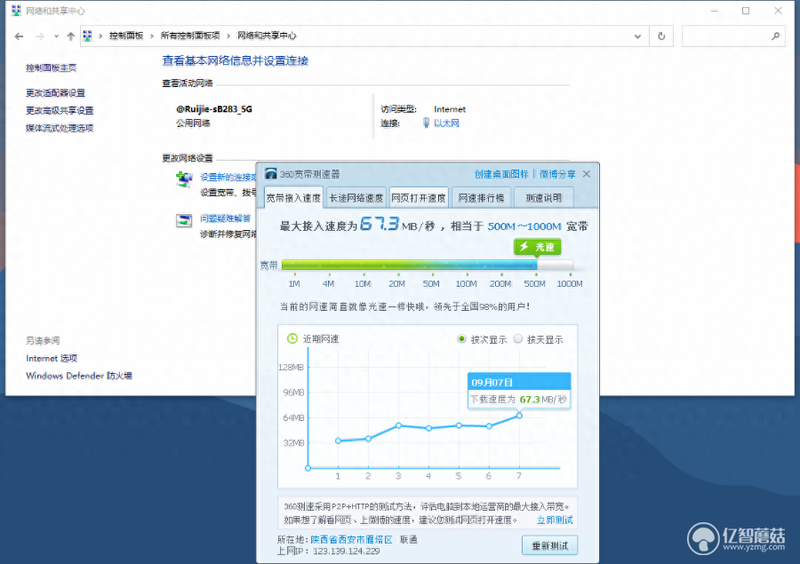The height and width of the screenshot is (564, 800).
Task: Click chart data point 3
Action: point(398,425)
